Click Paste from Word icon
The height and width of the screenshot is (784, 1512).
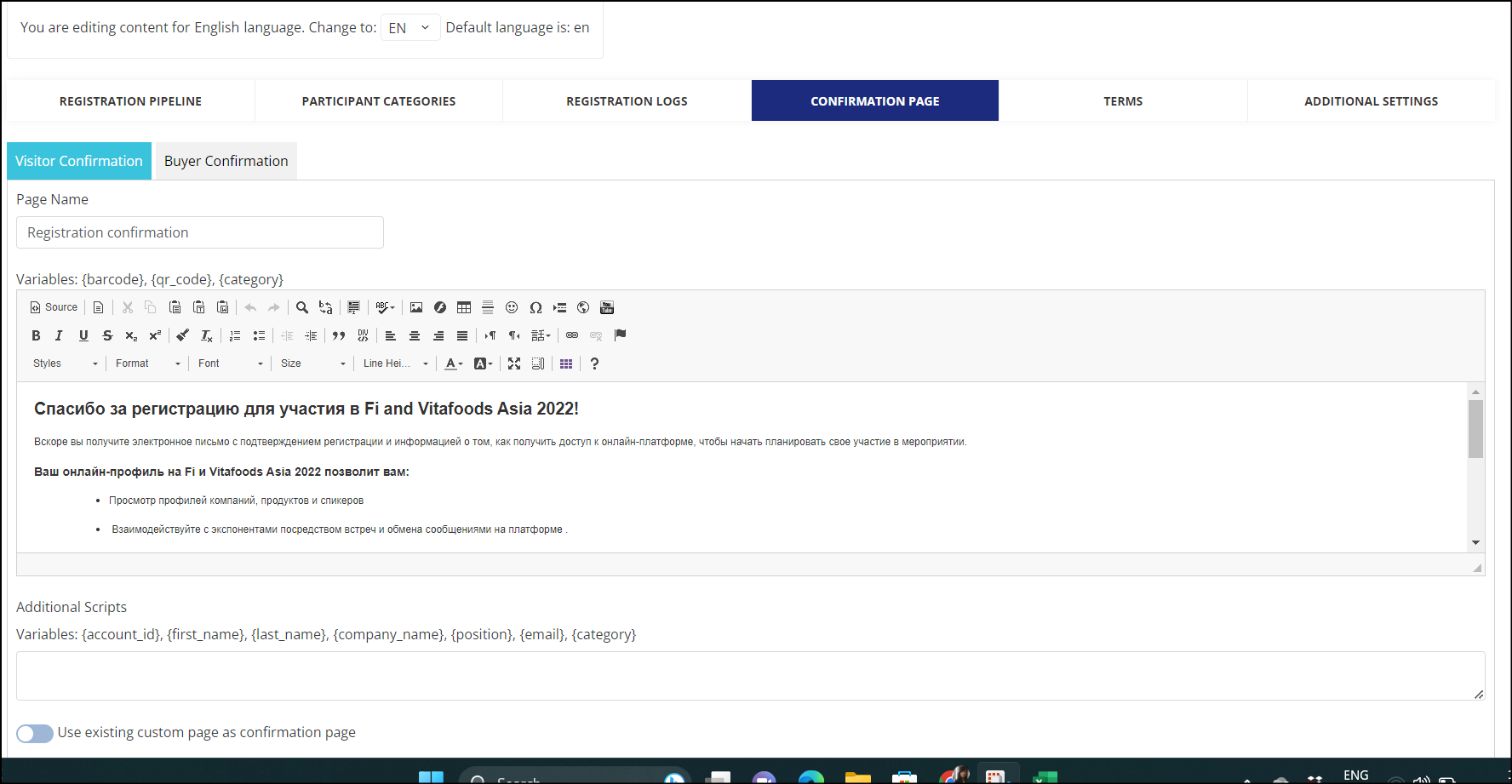tap(222, 307)
